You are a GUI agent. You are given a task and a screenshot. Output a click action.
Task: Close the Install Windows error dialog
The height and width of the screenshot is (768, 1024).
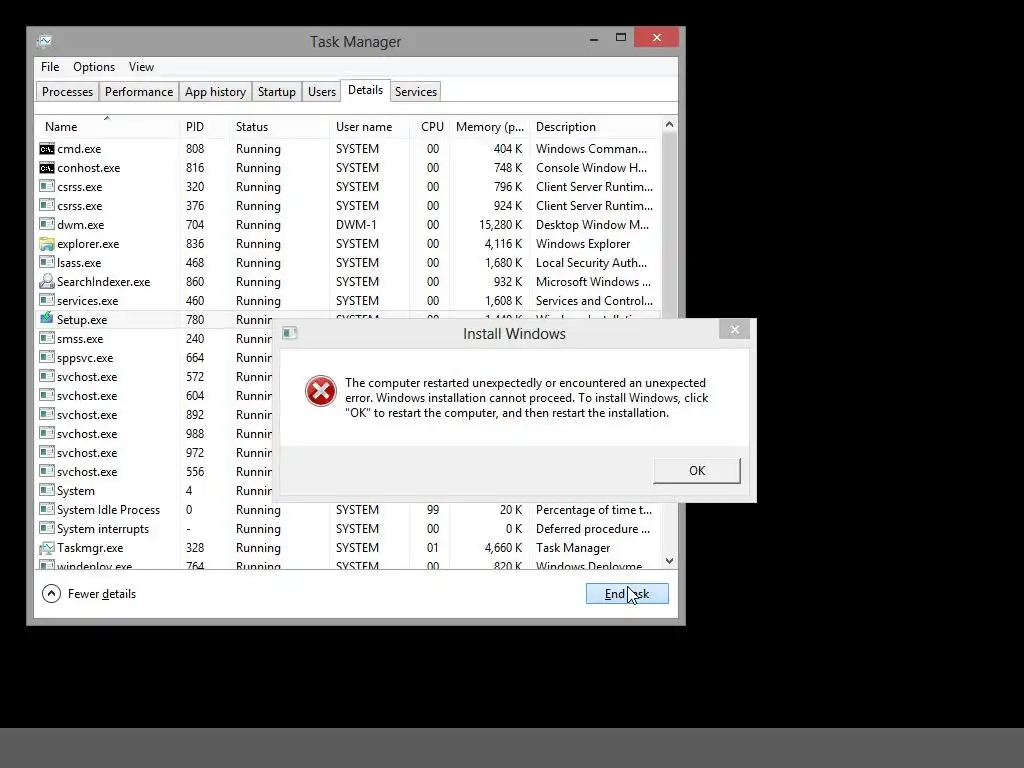point(735,329)
